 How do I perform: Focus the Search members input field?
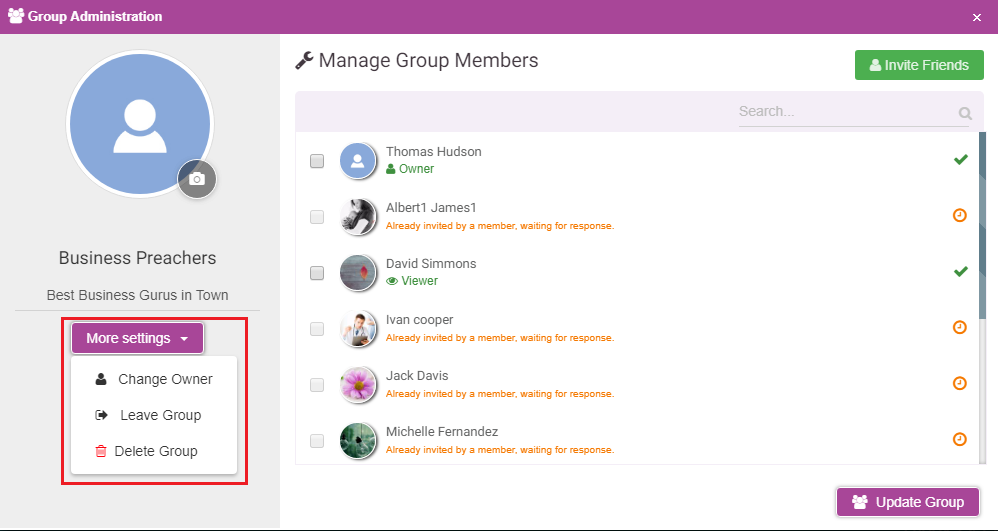click(847, 112)
